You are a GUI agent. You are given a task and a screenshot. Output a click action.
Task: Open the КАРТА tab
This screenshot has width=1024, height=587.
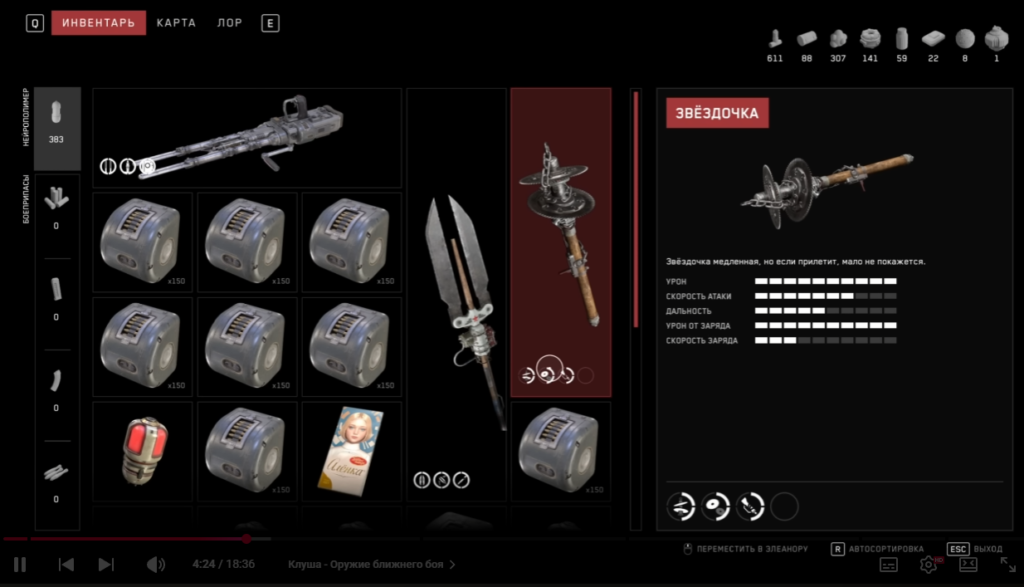pos(176,23)
